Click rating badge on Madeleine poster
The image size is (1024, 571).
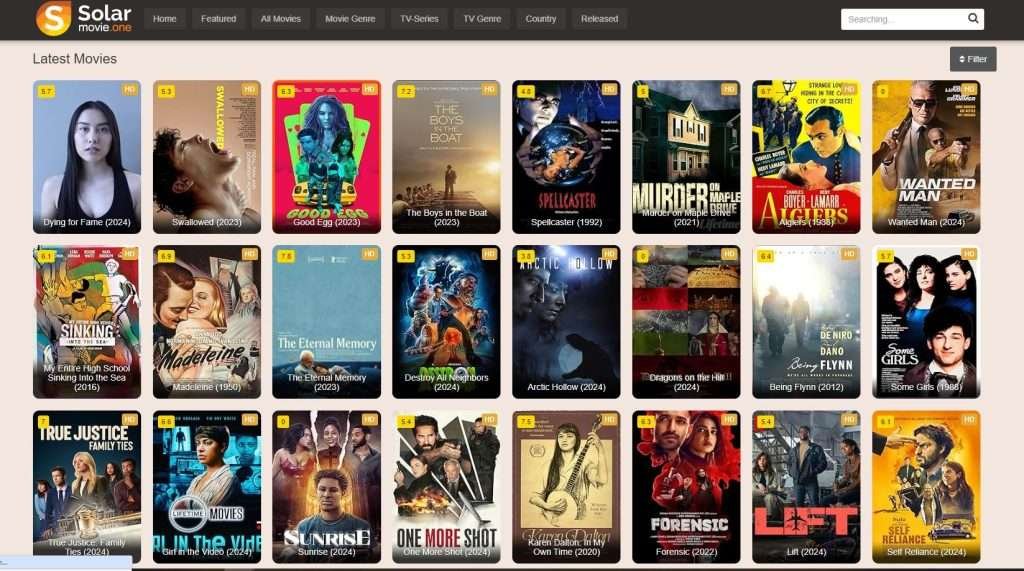(x=166, y=256)
